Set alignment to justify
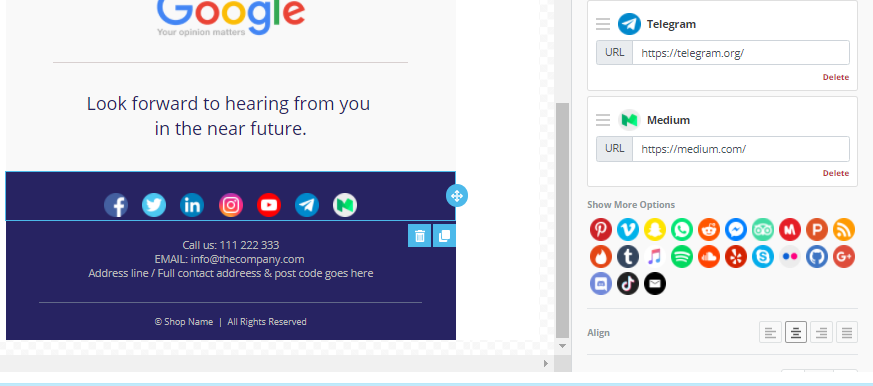The width and height of the screenshot is (873, 386). 846,333
